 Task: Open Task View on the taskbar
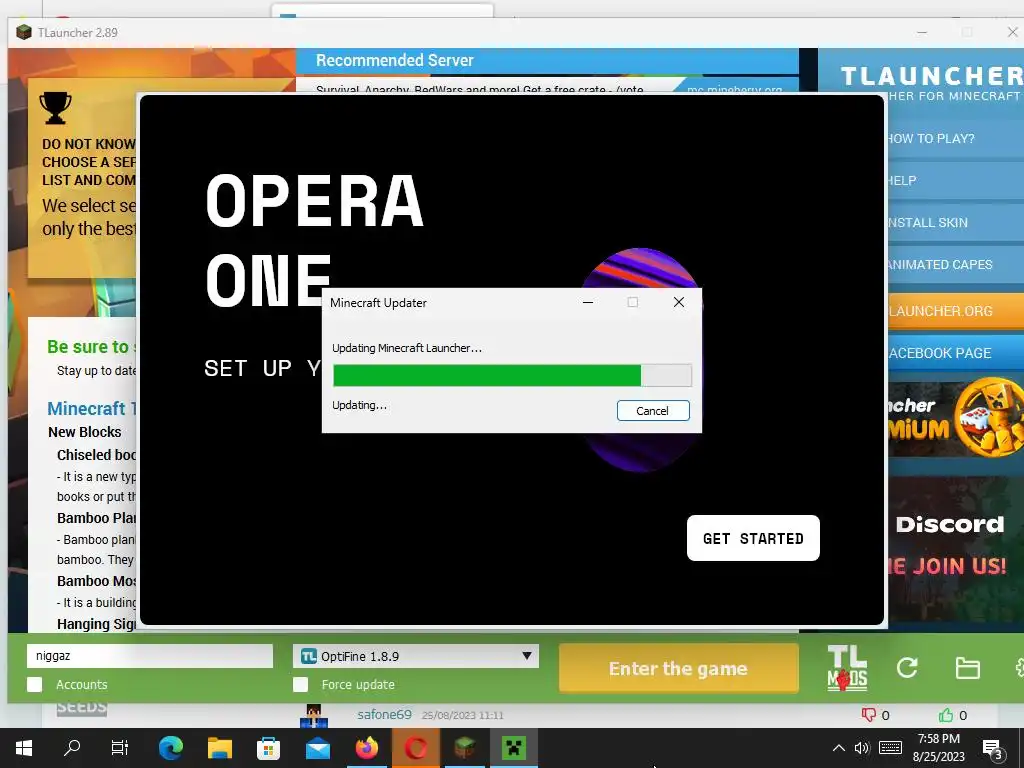click(120, 748)
